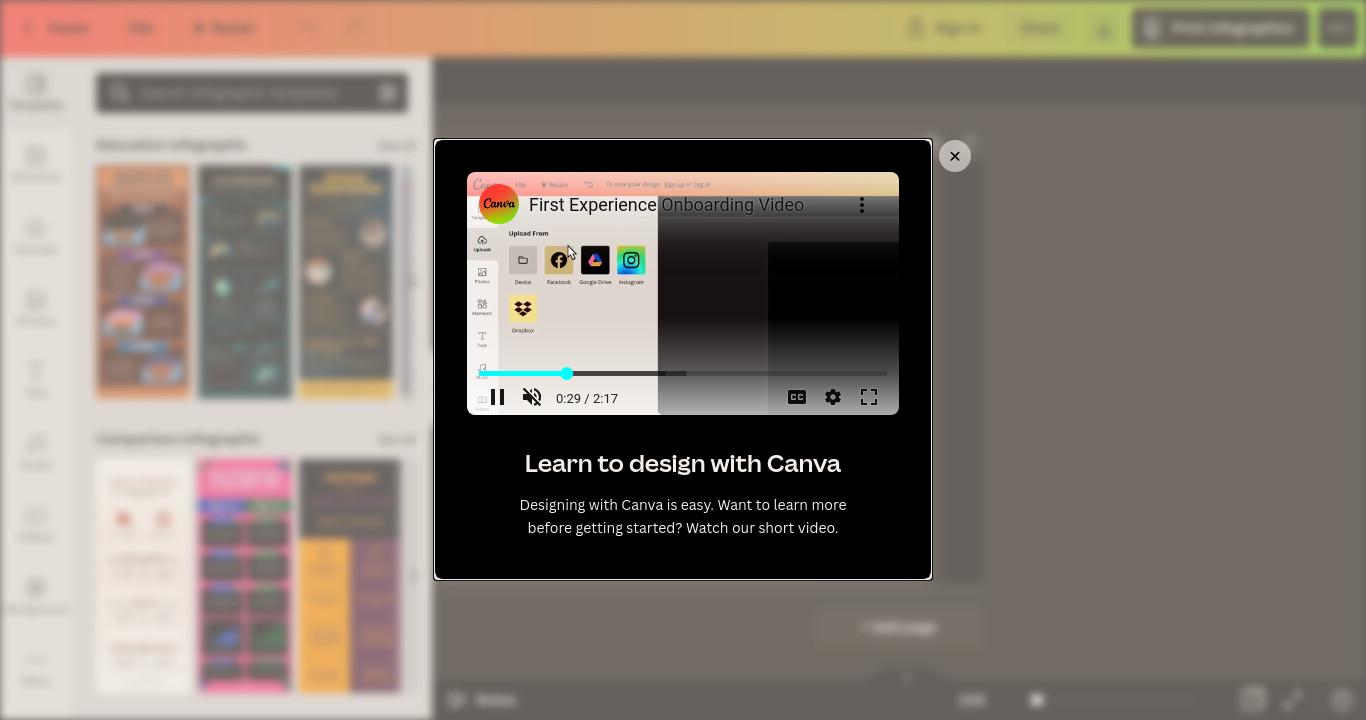Select the orange Education infographic template thumbnail
Viewport: 1366px width, 720px height.
pos(143,282)
